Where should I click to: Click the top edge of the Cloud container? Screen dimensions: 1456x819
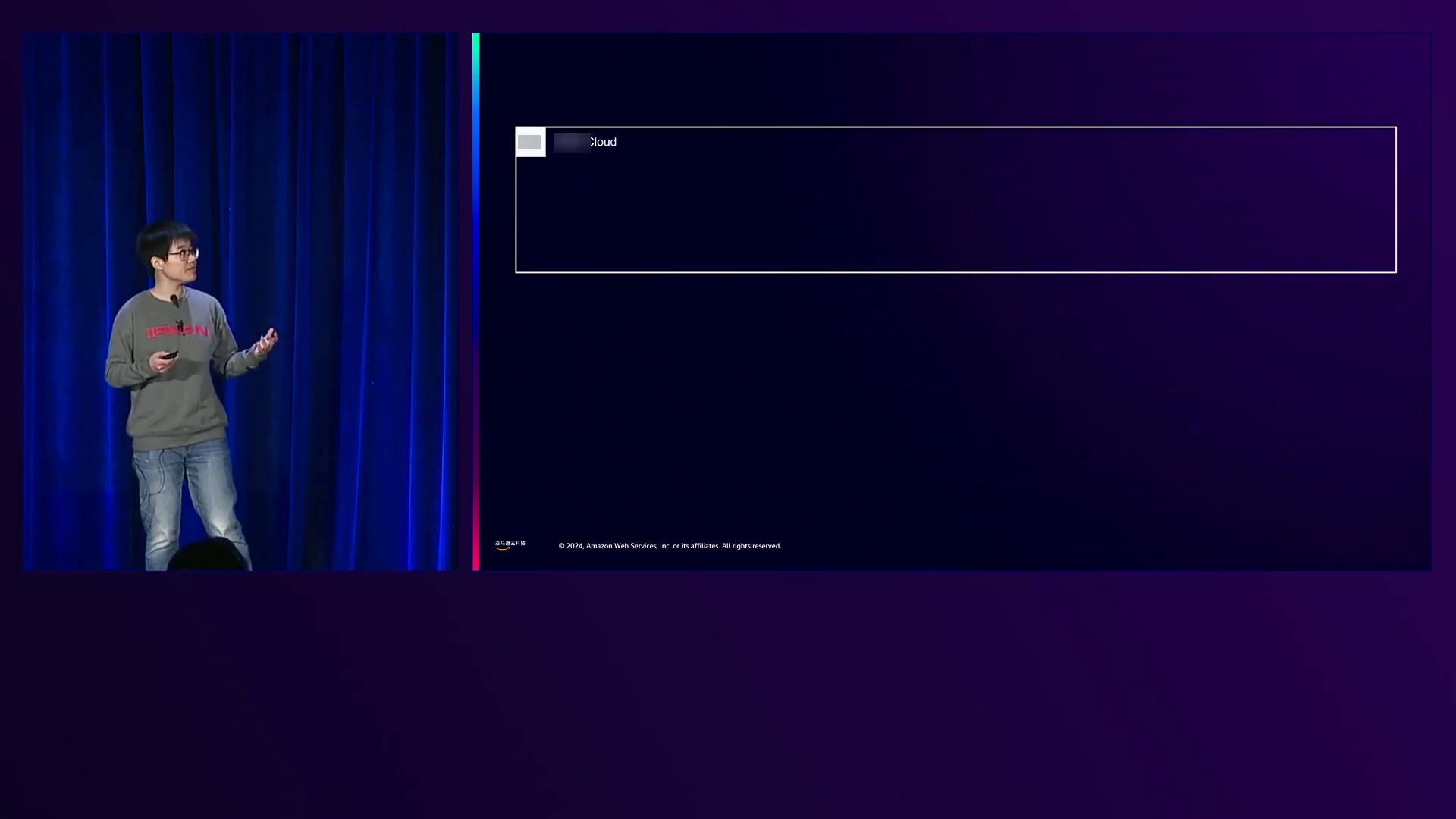pos(955,127)
